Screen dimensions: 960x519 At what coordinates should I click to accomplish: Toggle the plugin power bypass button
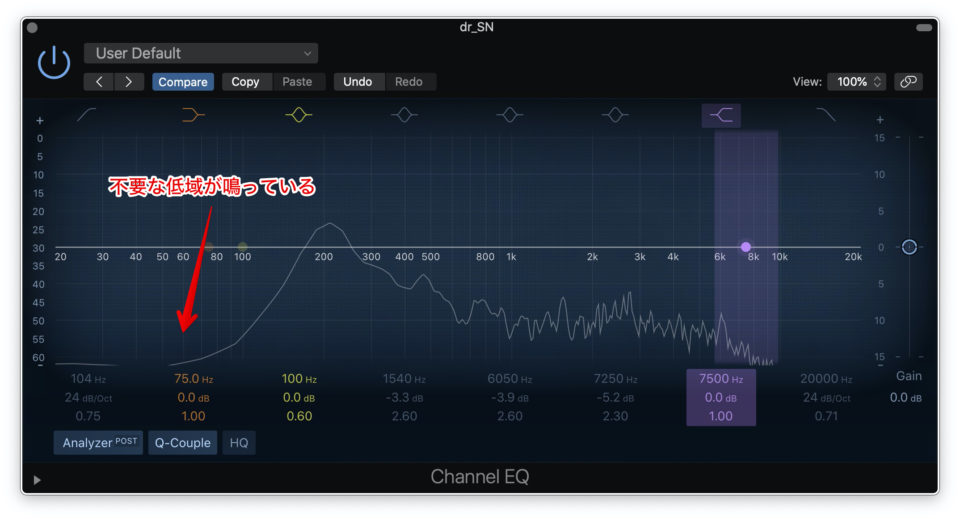pyautogui.click(x=54, y=63)
